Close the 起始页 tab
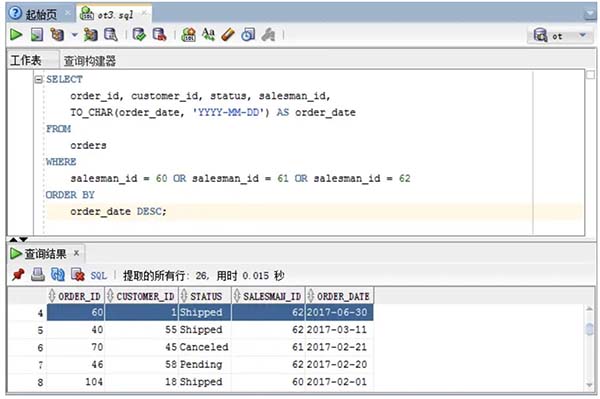The width and height of the screenshot is (600, 399). click(67, 13)
